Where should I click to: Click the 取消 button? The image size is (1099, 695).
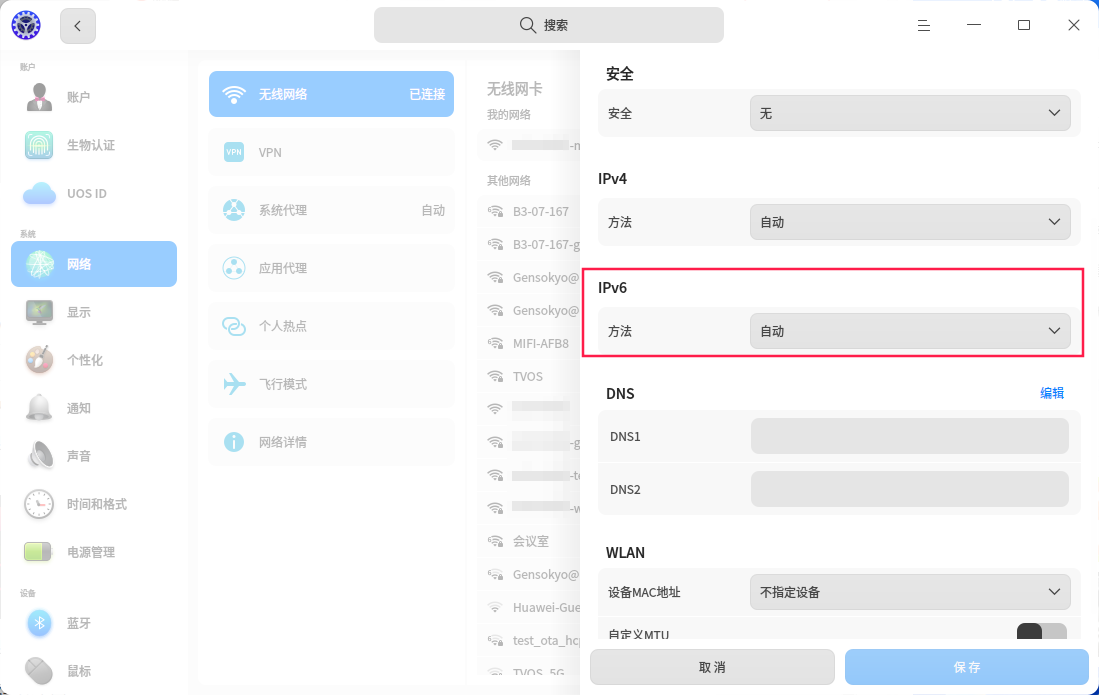click(x=712, y=667)
